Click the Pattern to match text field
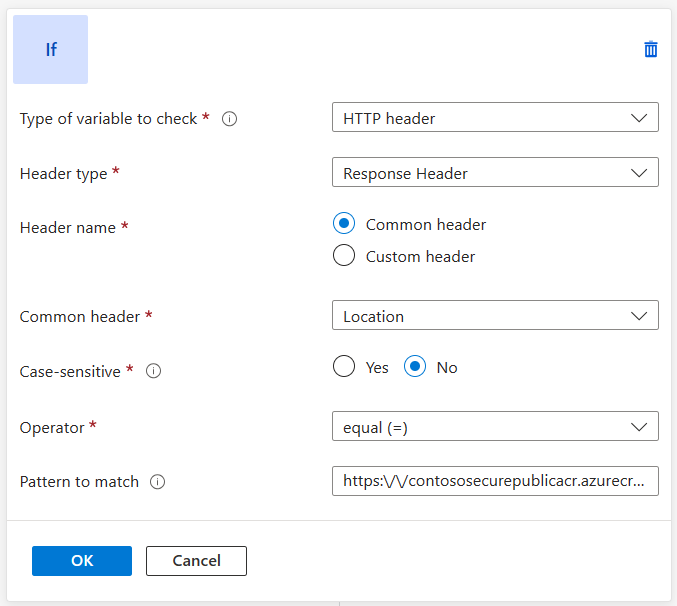 coord(494,481)
